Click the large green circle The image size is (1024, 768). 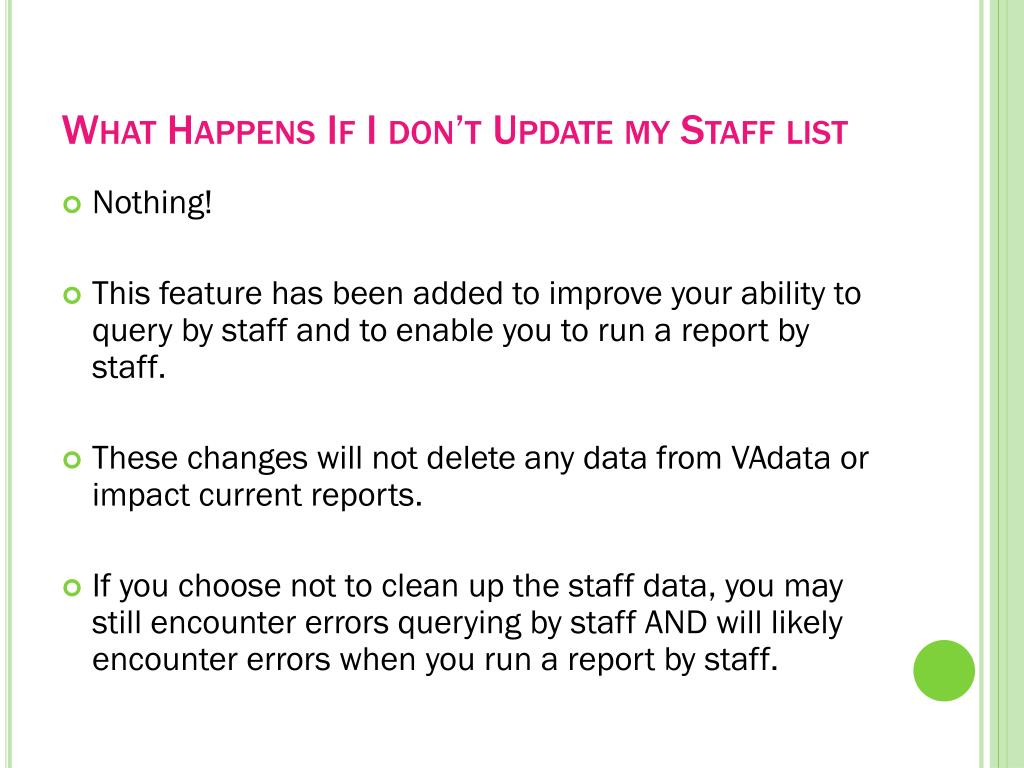[x=944, y=671]
